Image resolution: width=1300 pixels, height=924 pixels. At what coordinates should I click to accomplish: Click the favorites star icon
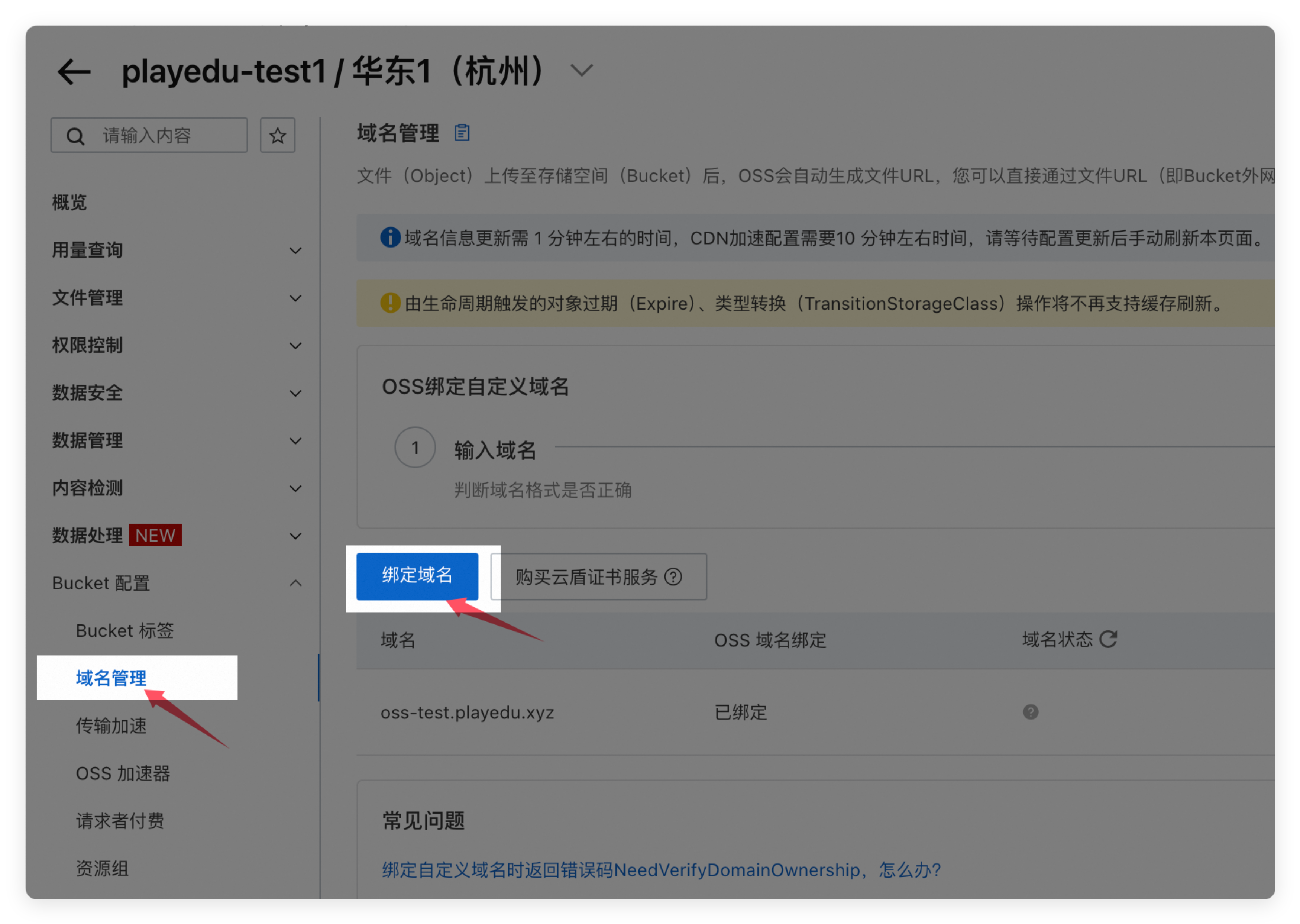click(278, 135)
